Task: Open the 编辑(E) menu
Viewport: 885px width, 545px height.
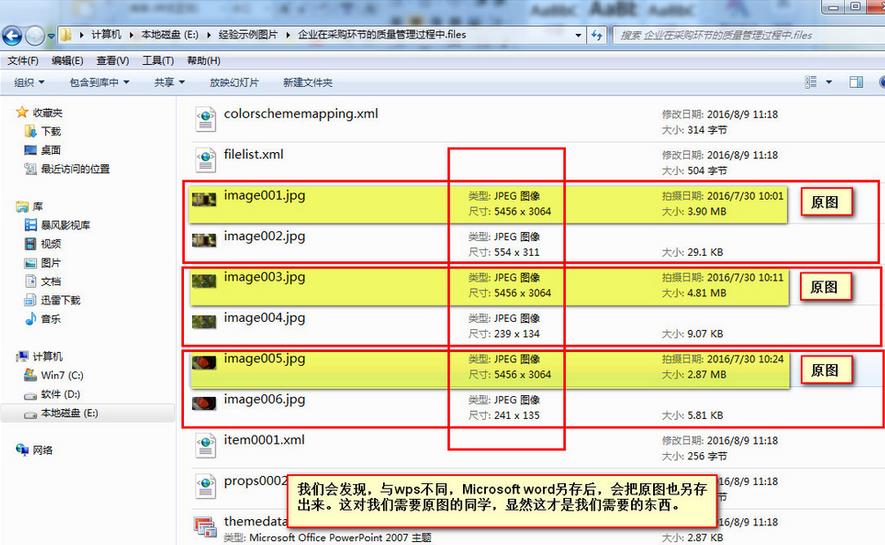Action: (x=67, y=60)
